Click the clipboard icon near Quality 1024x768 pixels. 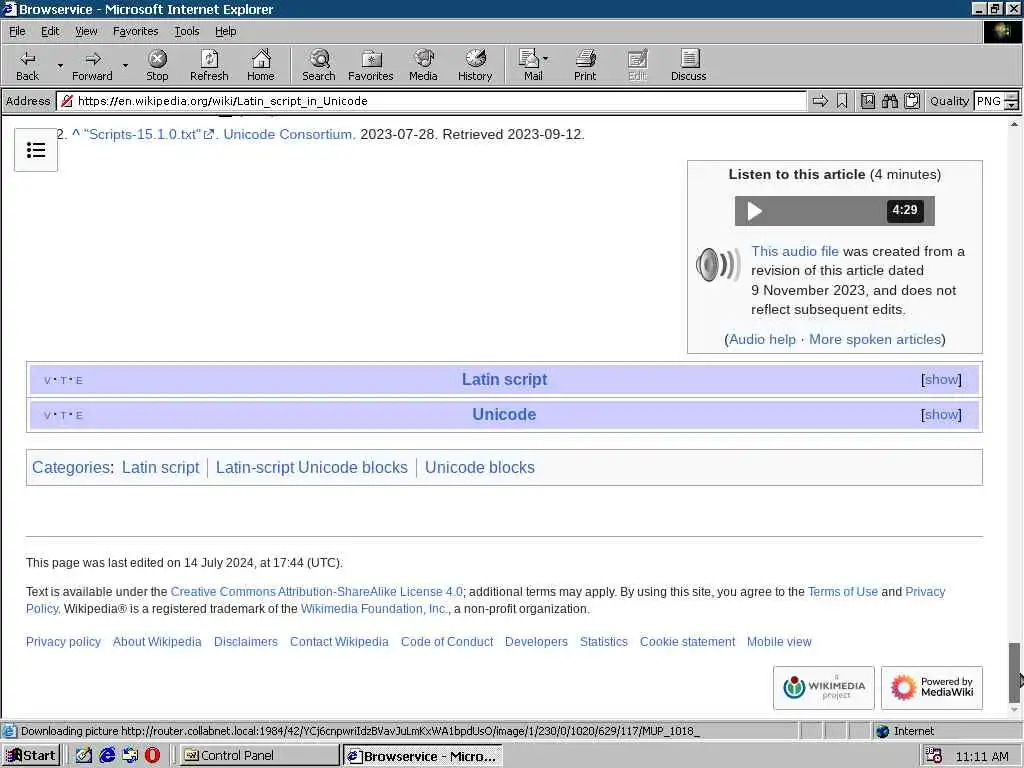(912, 101)
